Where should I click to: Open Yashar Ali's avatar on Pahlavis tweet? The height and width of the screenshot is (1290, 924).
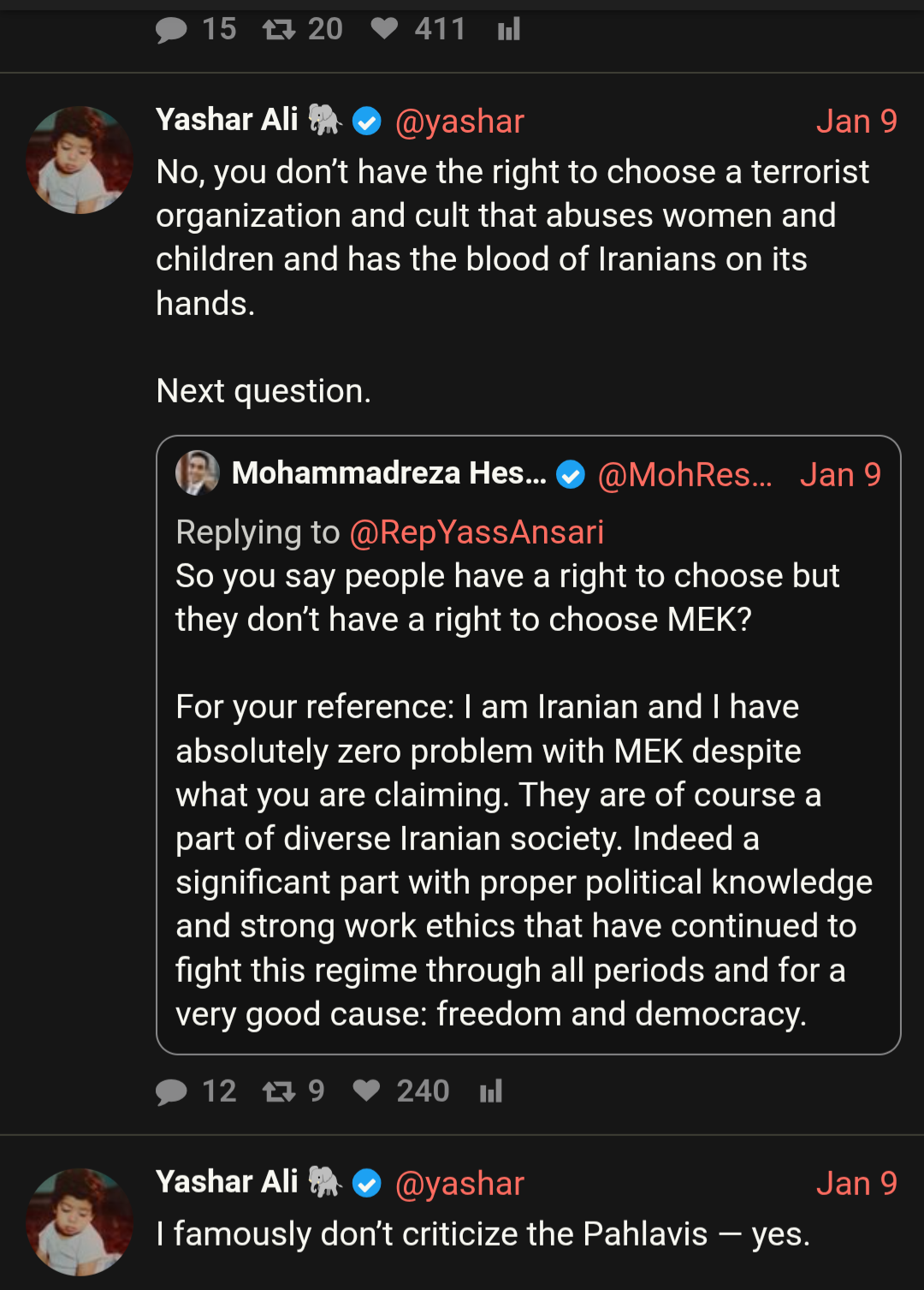tap(80, 1222)
